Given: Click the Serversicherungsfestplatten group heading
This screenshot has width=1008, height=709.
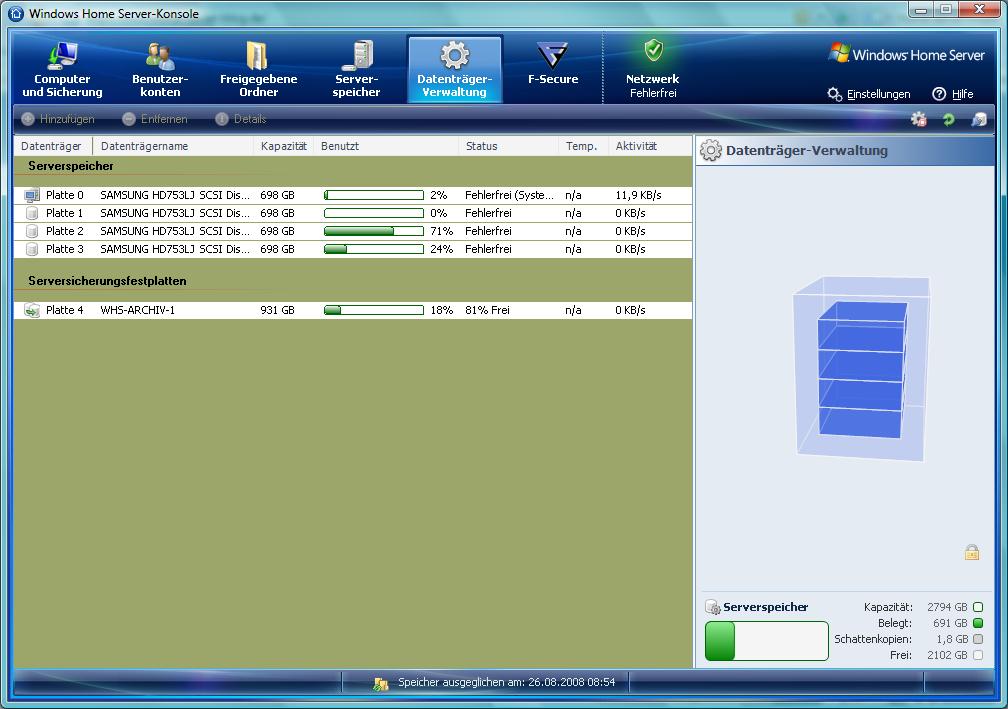Looking at the screenshot, I should click(107, 282).
